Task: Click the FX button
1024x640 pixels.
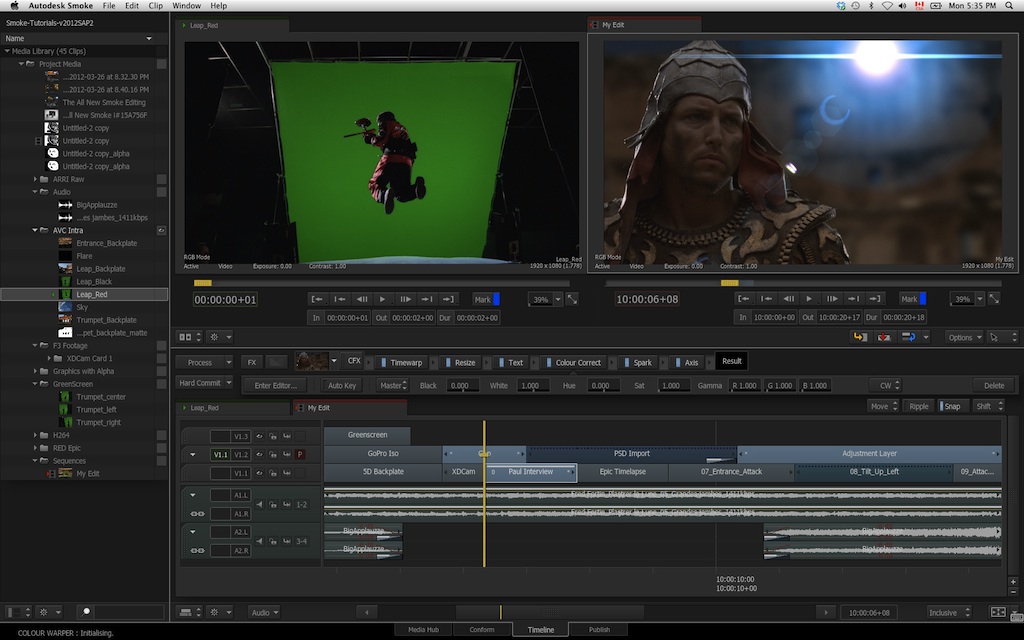Action: (x=251, y=362)
